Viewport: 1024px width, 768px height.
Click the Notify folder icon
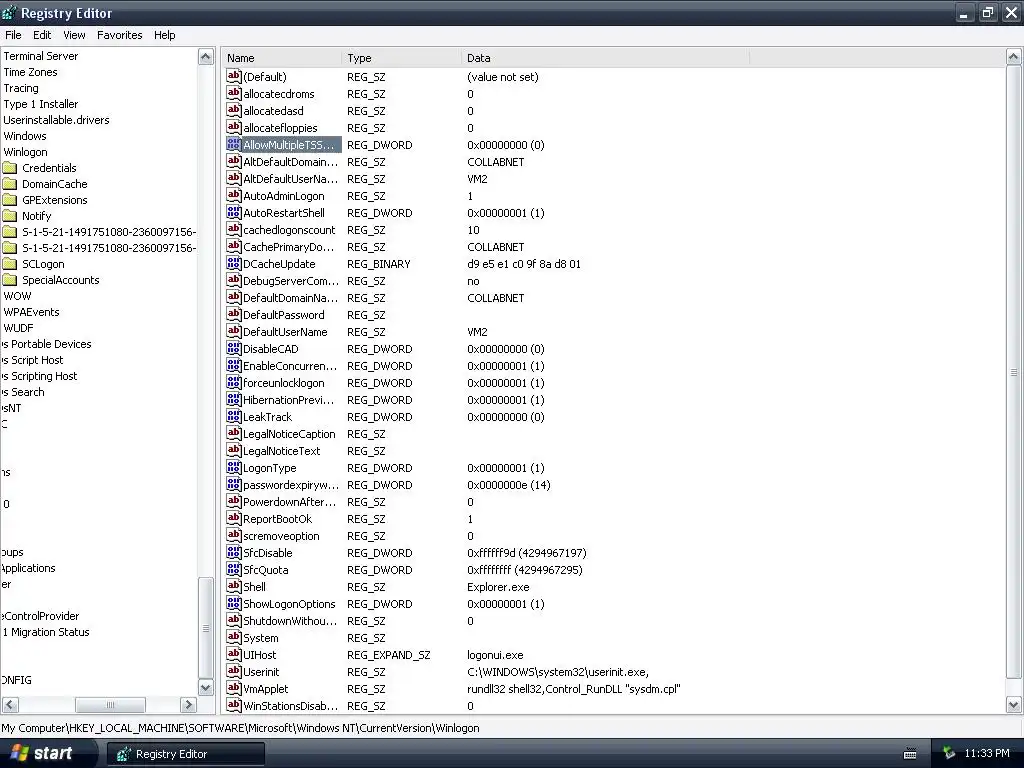tap(10, 216)
